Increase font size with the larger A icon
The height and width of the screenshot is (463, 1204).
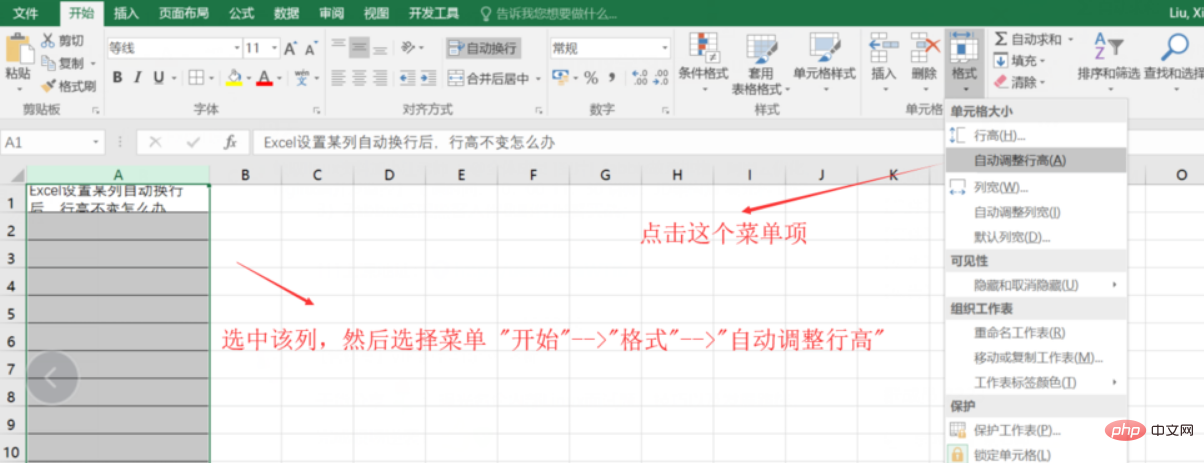[x=291, y=48]
